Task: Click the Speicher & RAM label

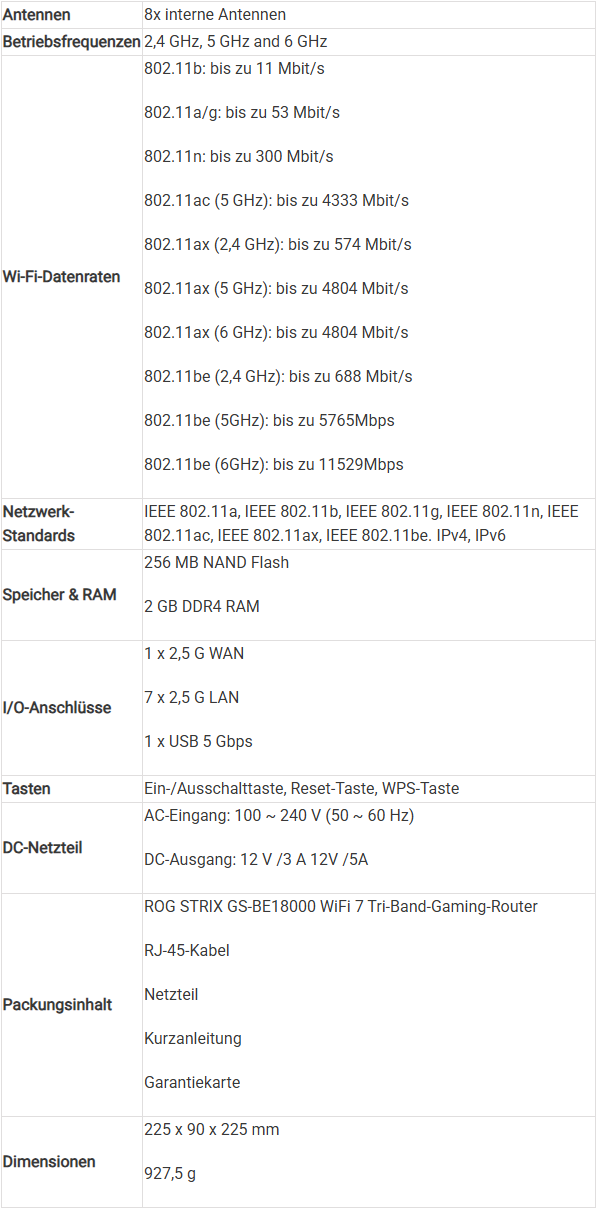Action: [59, 594]
